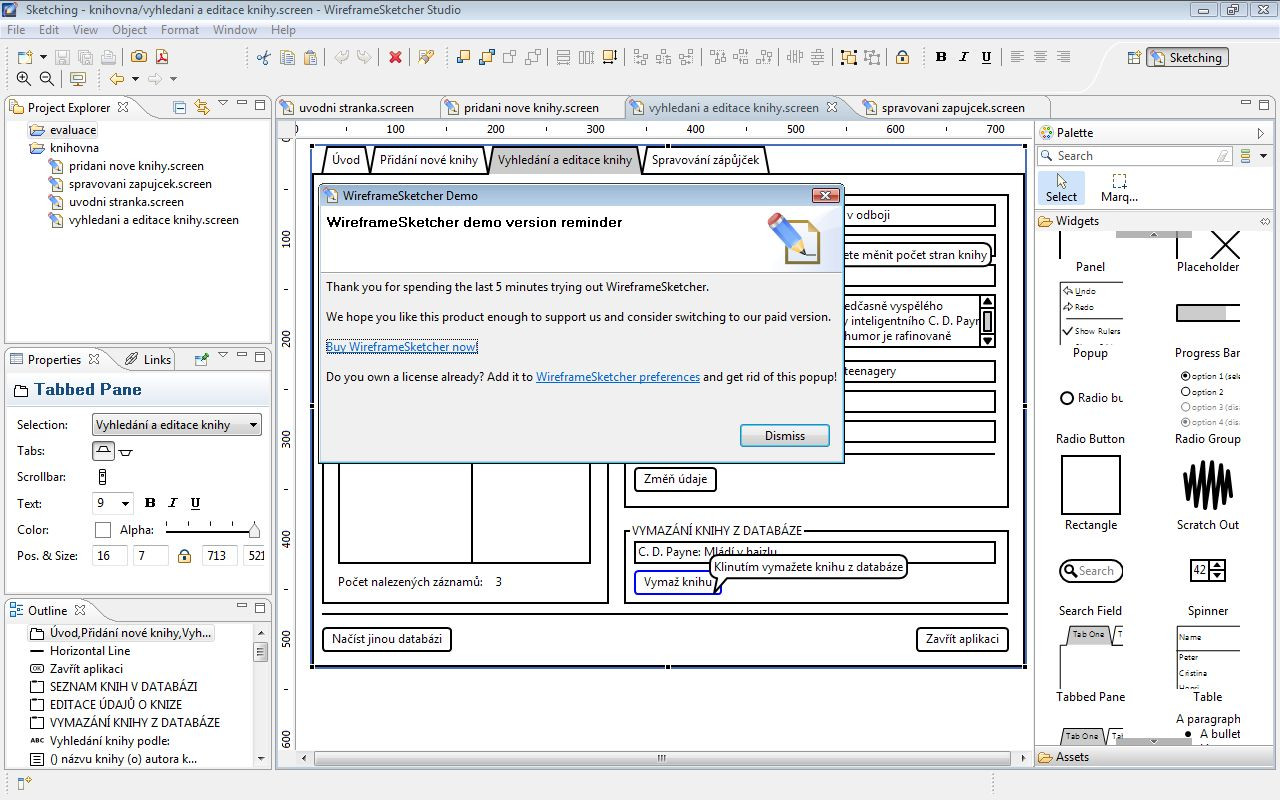Click the Palette Search field
This screenshot has height=800, width=1280.
click(1135, 156)
